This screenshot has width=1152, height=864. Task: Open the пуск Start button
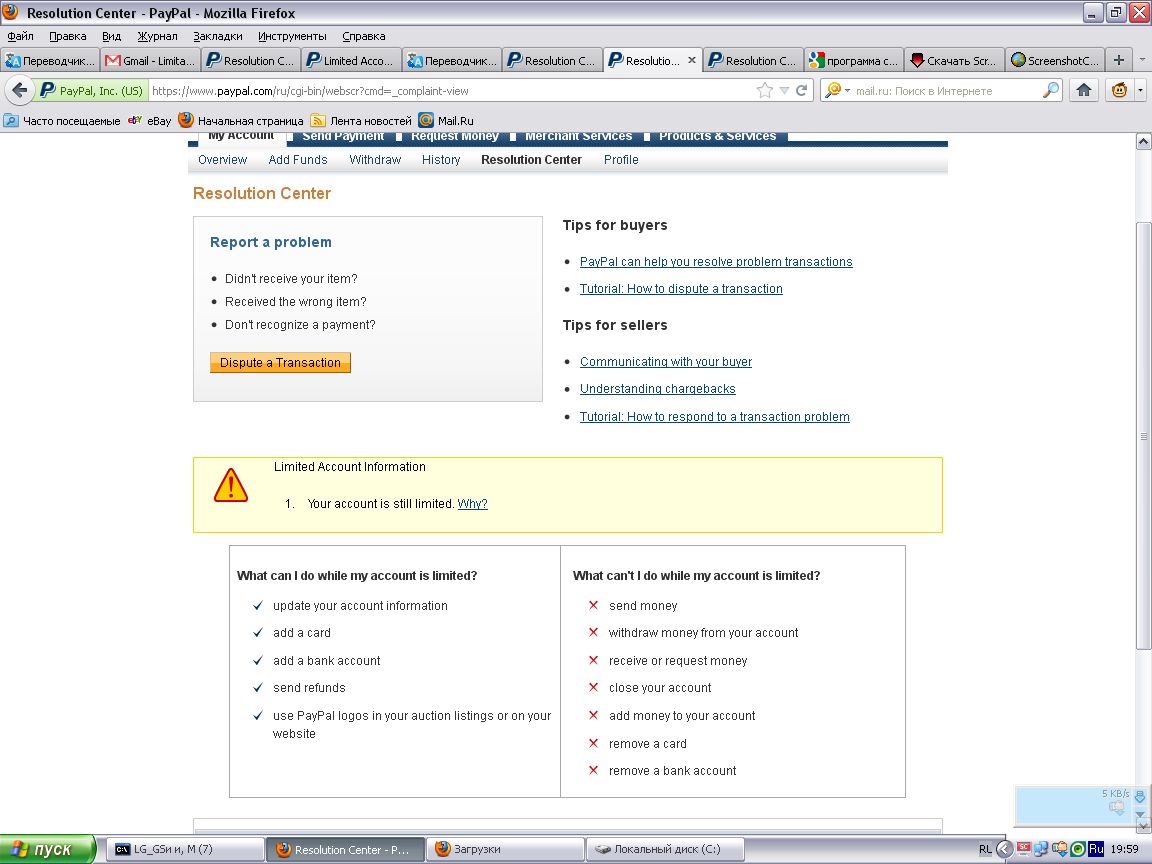(48, 849)
